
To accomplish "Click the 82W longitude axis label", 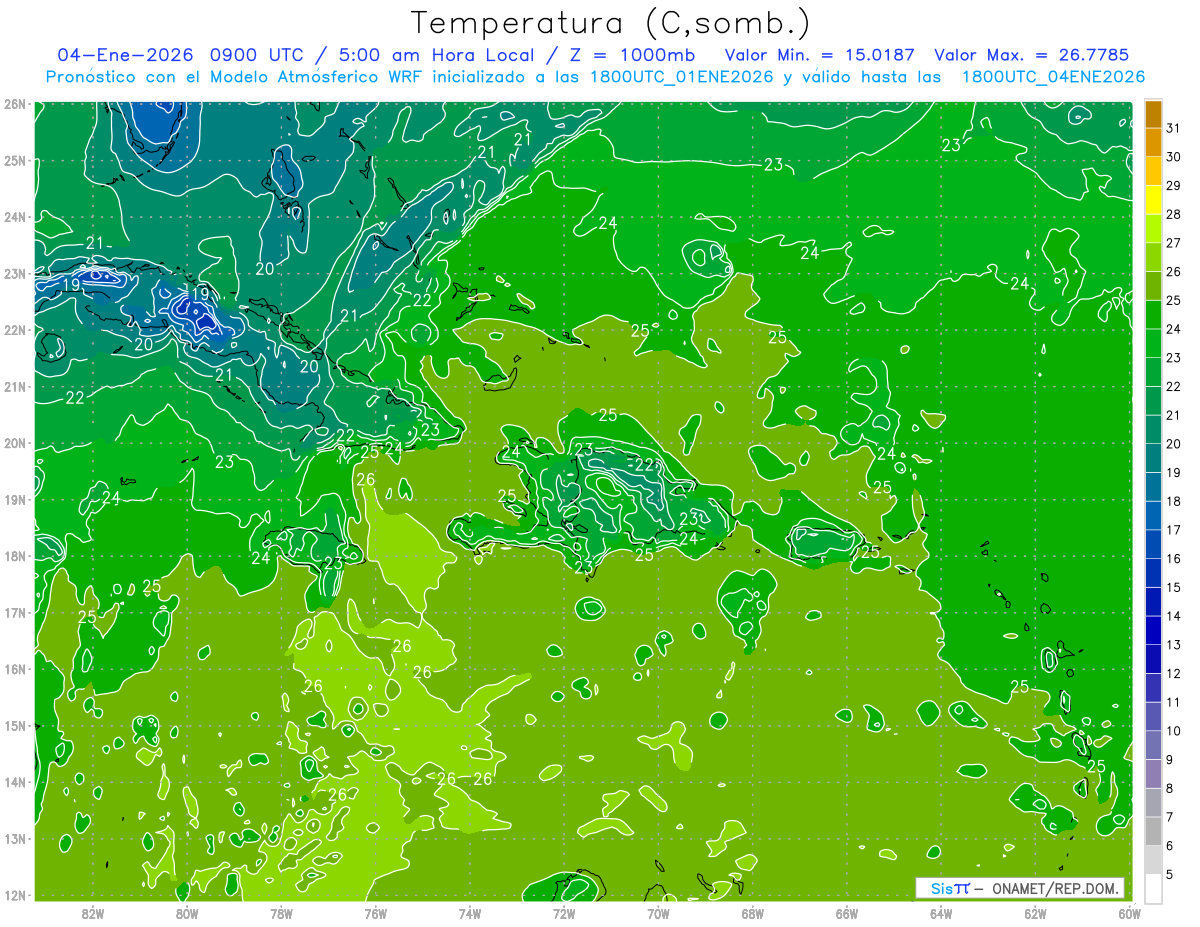I will pyautogui.click(x=93, y=912).
